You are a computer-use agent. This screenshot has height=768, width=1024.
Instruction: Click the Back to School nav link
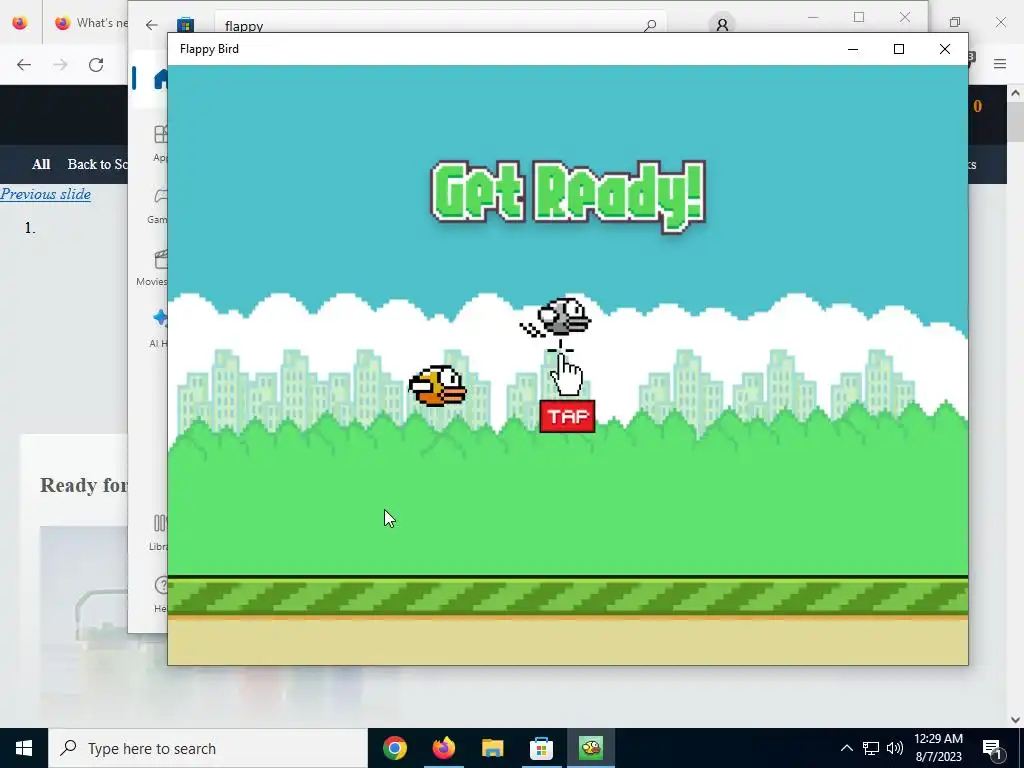[x=97, y=164]
